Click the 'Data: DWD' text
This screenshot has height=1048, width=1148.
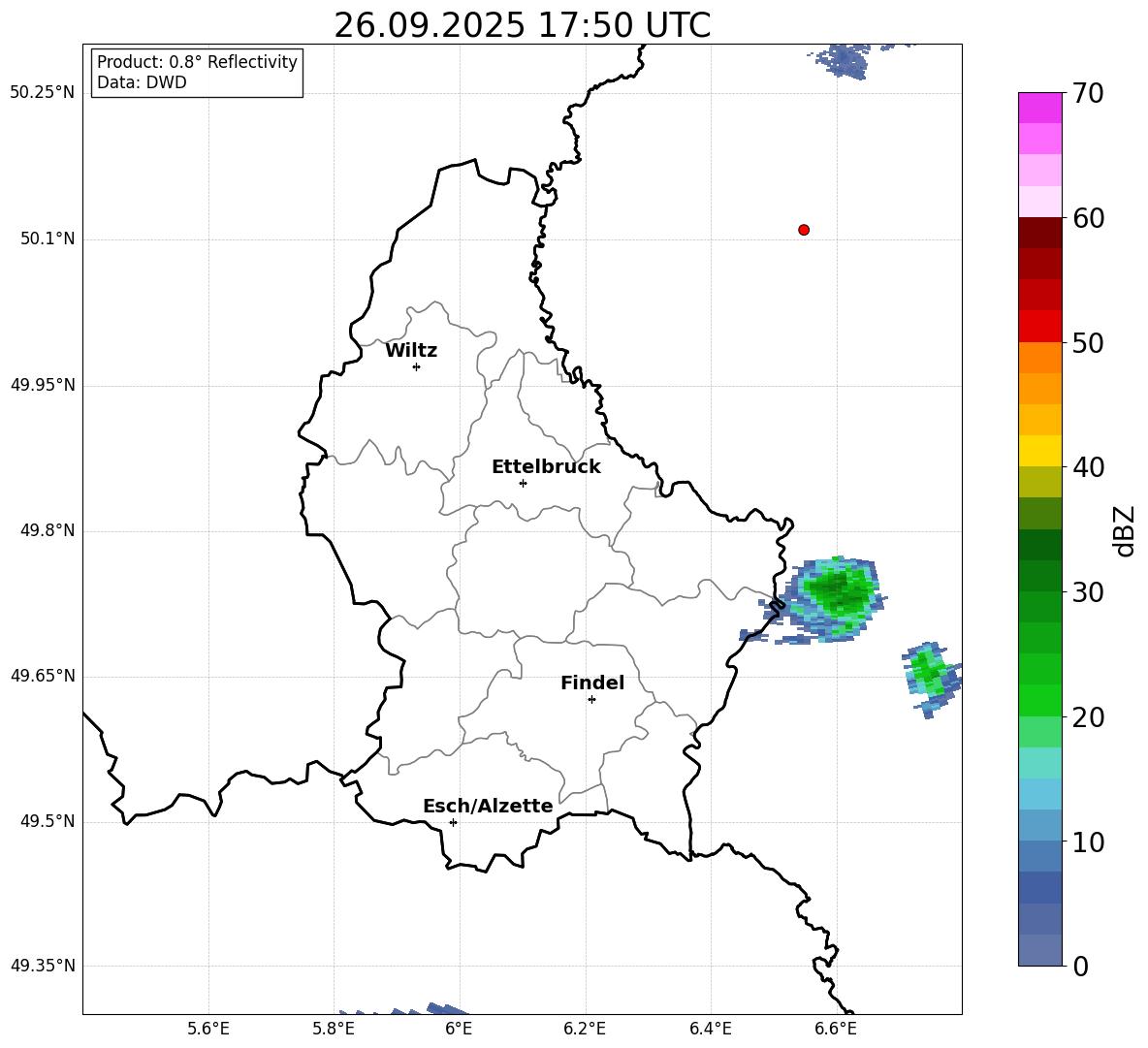[x=142, y=82]
